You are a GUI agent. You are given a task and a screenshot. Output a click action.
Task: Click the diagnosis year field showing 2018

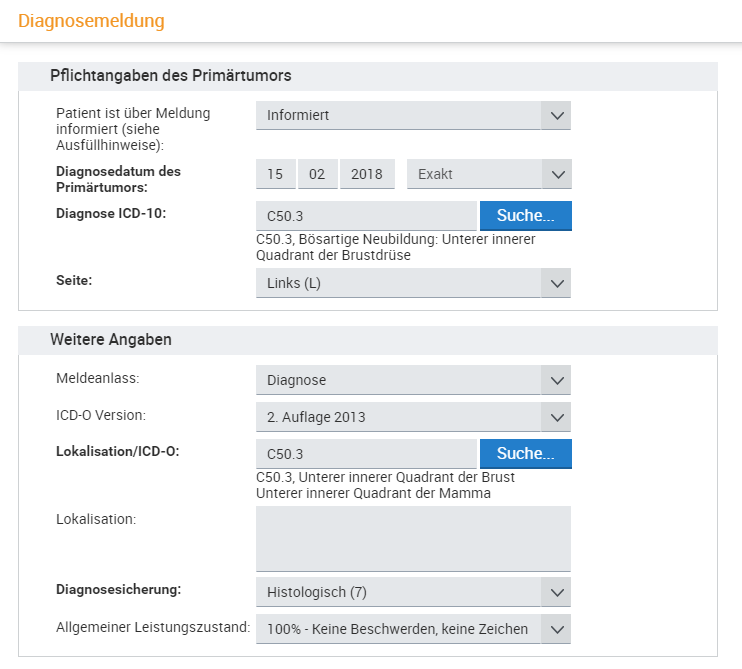pos(367,174)
